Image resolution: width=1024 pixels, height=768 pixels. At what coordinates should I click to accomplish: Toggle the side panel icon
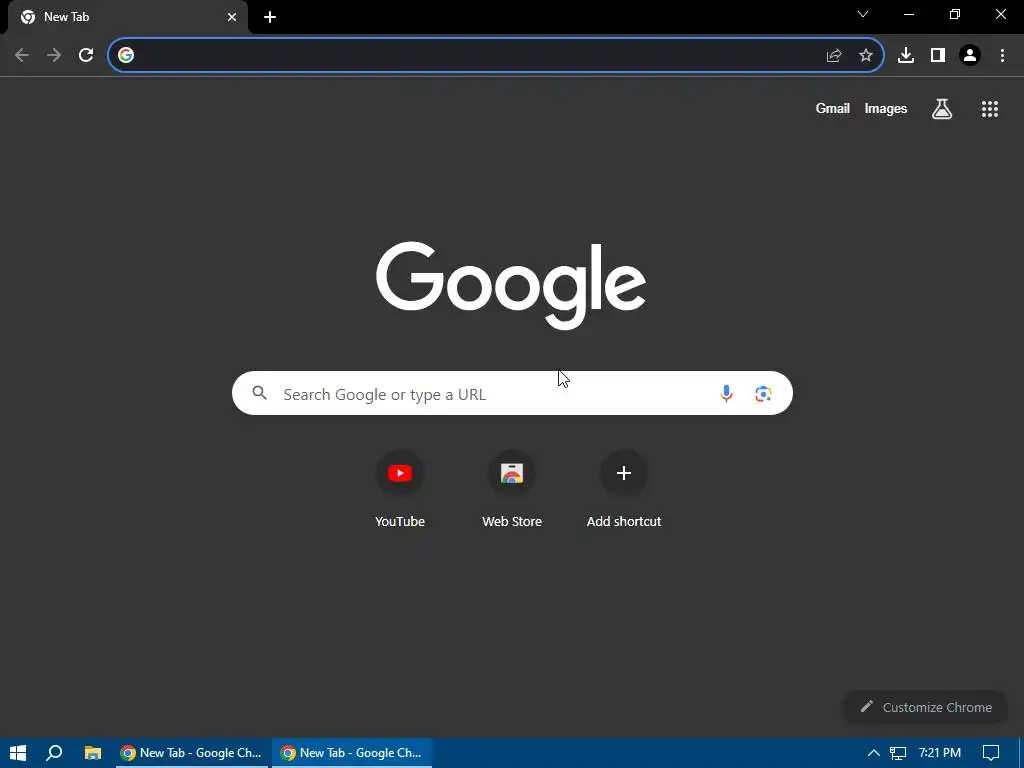(x=938, y=56)
